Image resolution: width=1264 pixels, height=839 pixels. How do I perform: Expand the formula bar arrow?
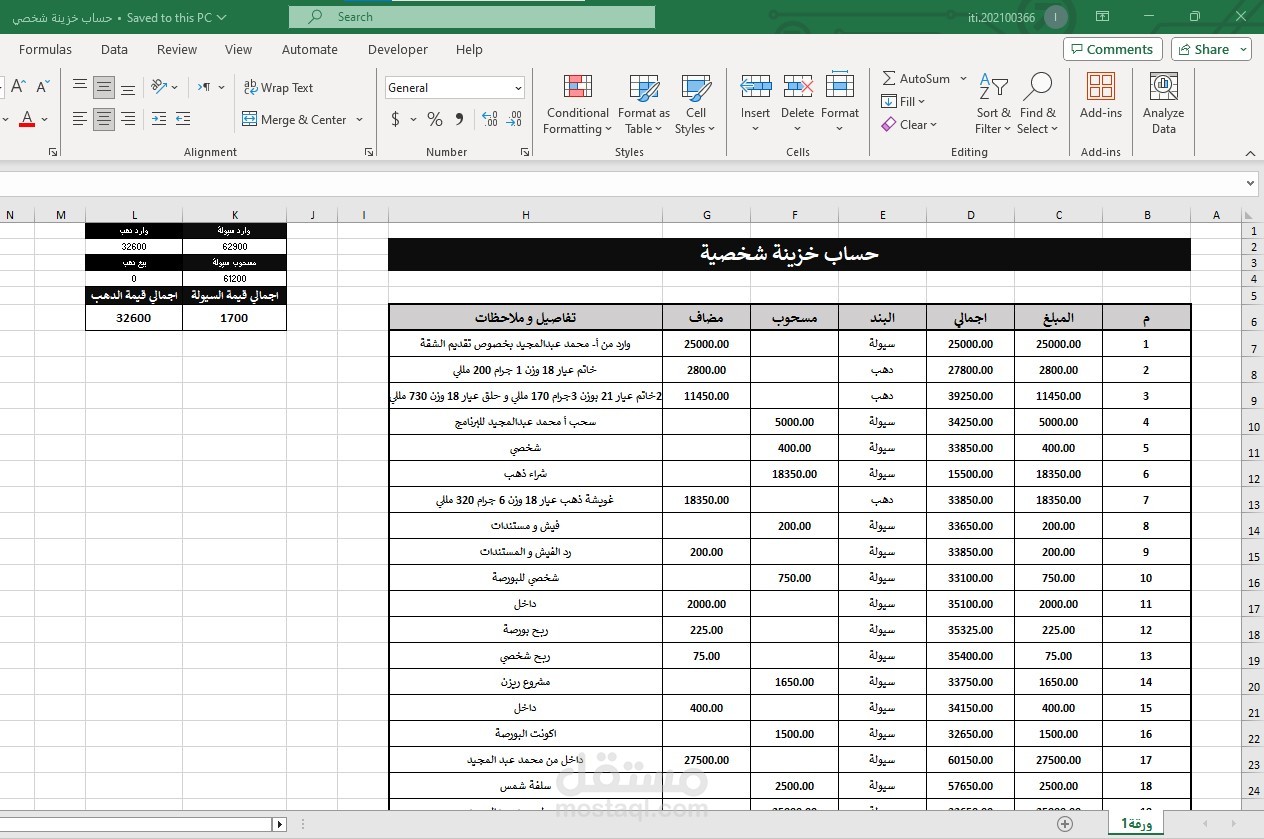[x=1250, y=184]
